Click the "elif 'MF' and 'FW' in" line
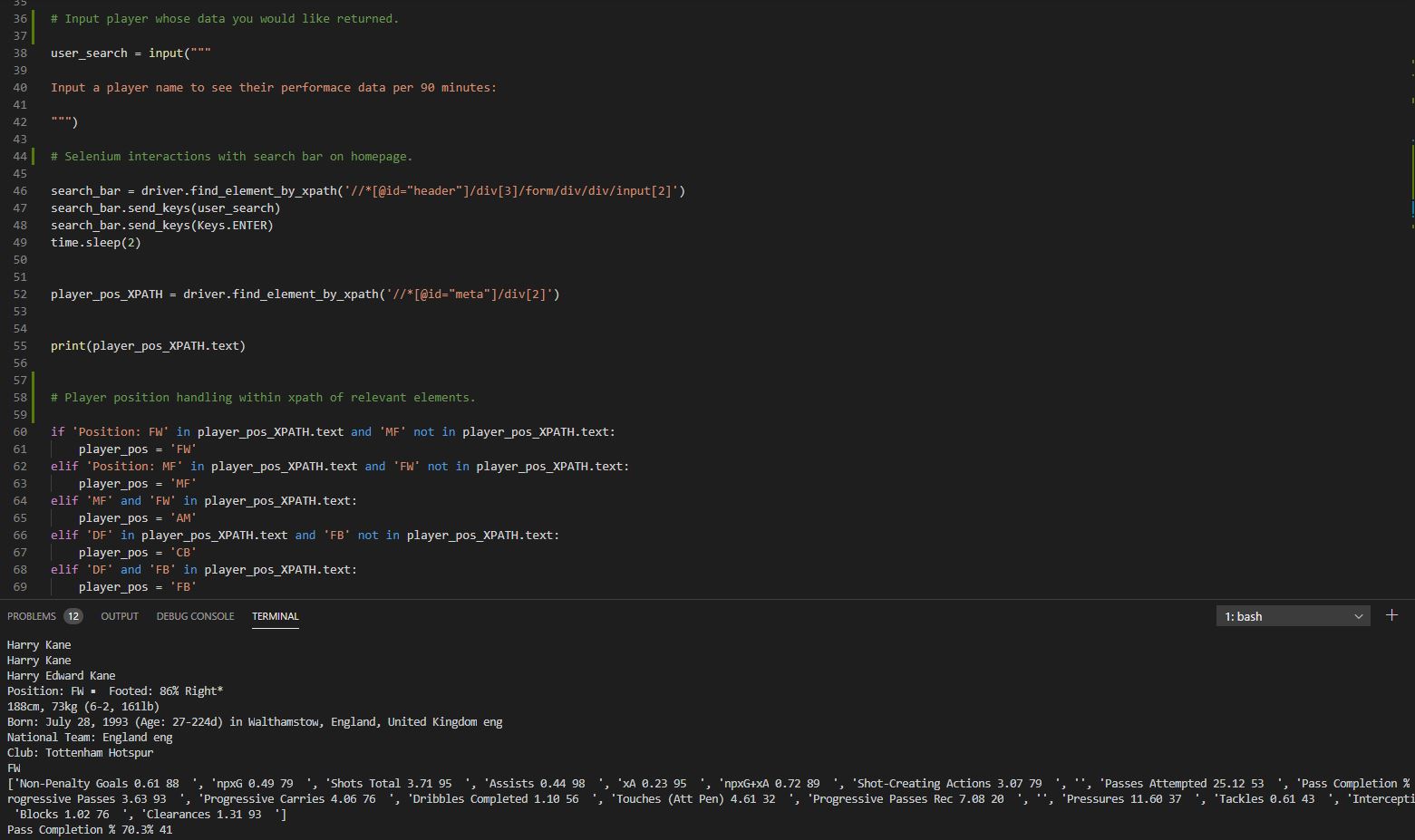Screen dimensions: 1415x840 (204, 501)
